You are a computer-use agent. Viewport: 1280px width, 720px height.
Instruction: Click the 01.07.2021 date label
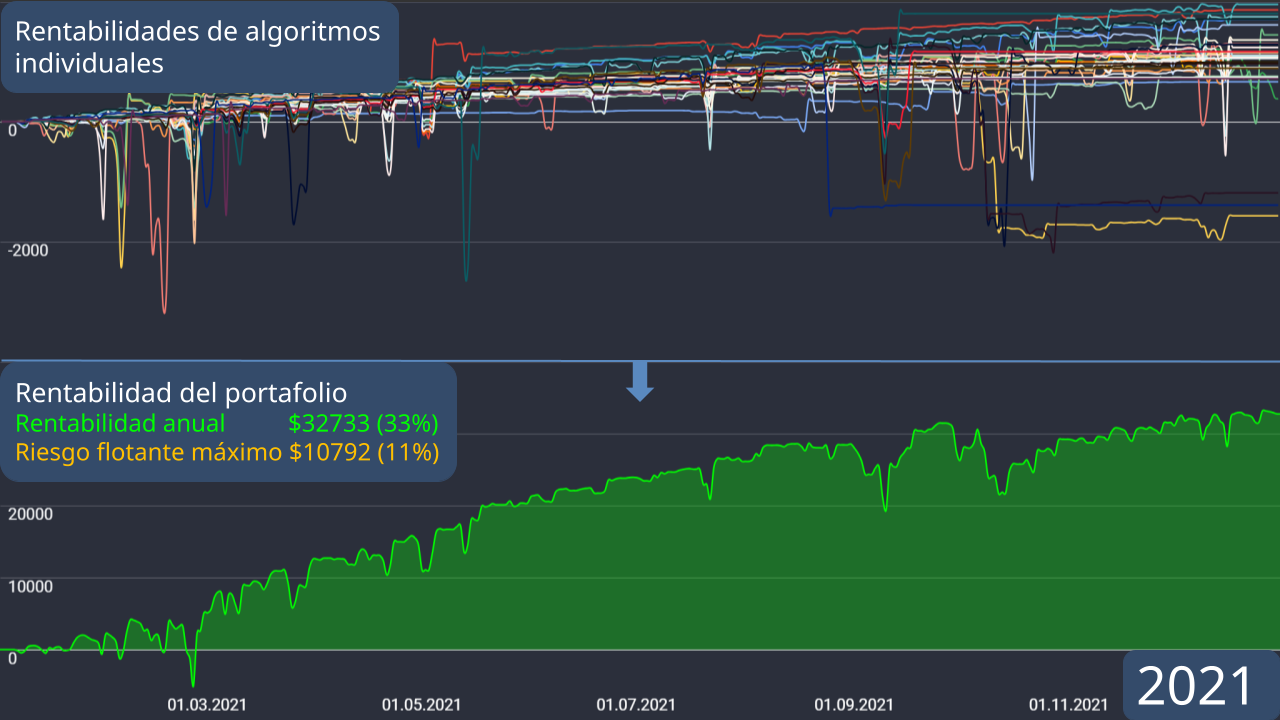coord(636,704)
